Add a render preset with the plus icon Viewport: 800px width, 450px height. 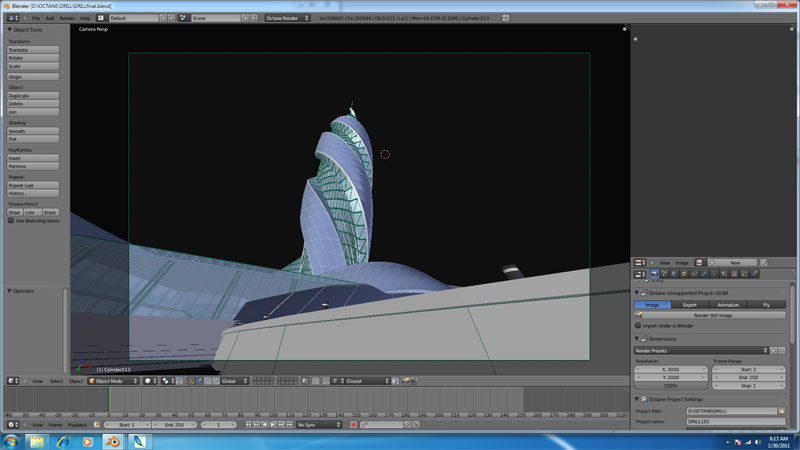click(x=773, y=351)
